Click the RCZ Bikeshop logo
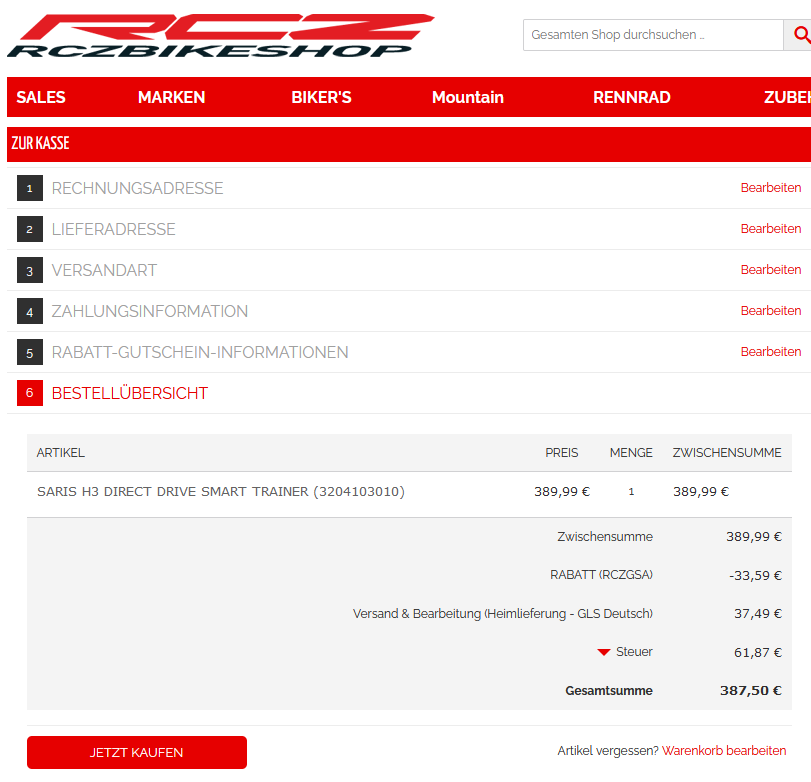This screenshot has width=811, height=782. [220, 36]
